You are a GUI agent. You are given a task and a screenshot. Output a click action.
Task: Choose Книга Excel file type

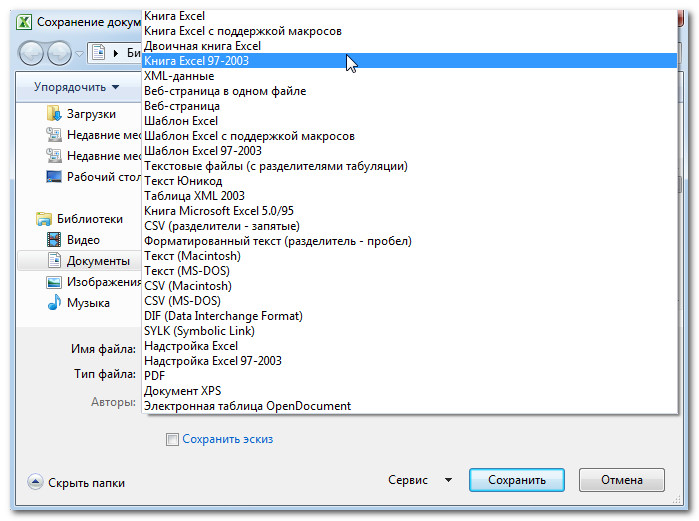click(x=410, y=16)
